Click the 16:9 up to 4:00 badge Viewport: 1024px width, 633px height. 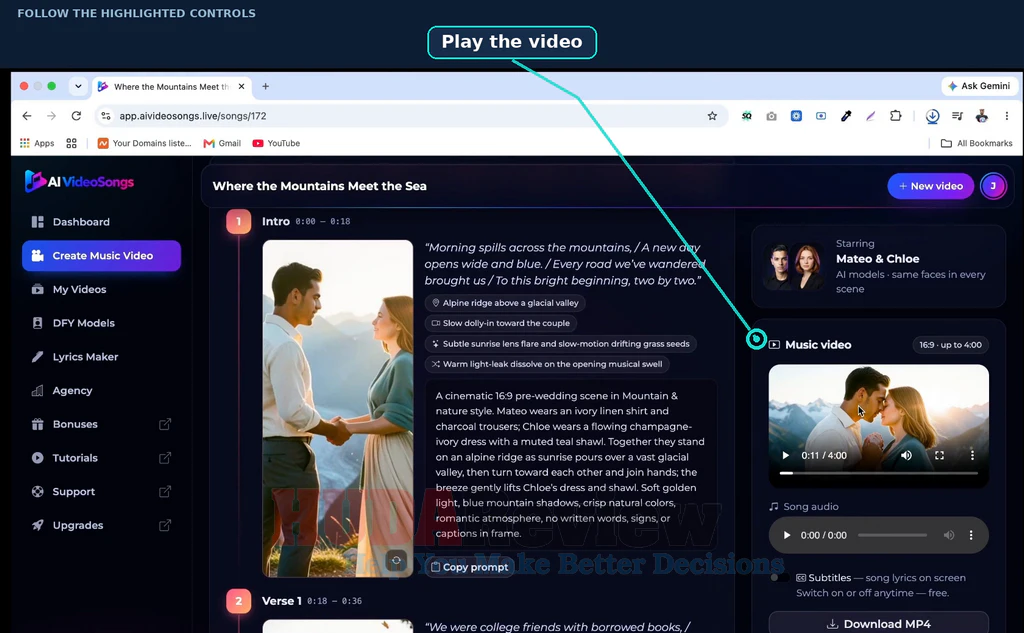point(950,345)
